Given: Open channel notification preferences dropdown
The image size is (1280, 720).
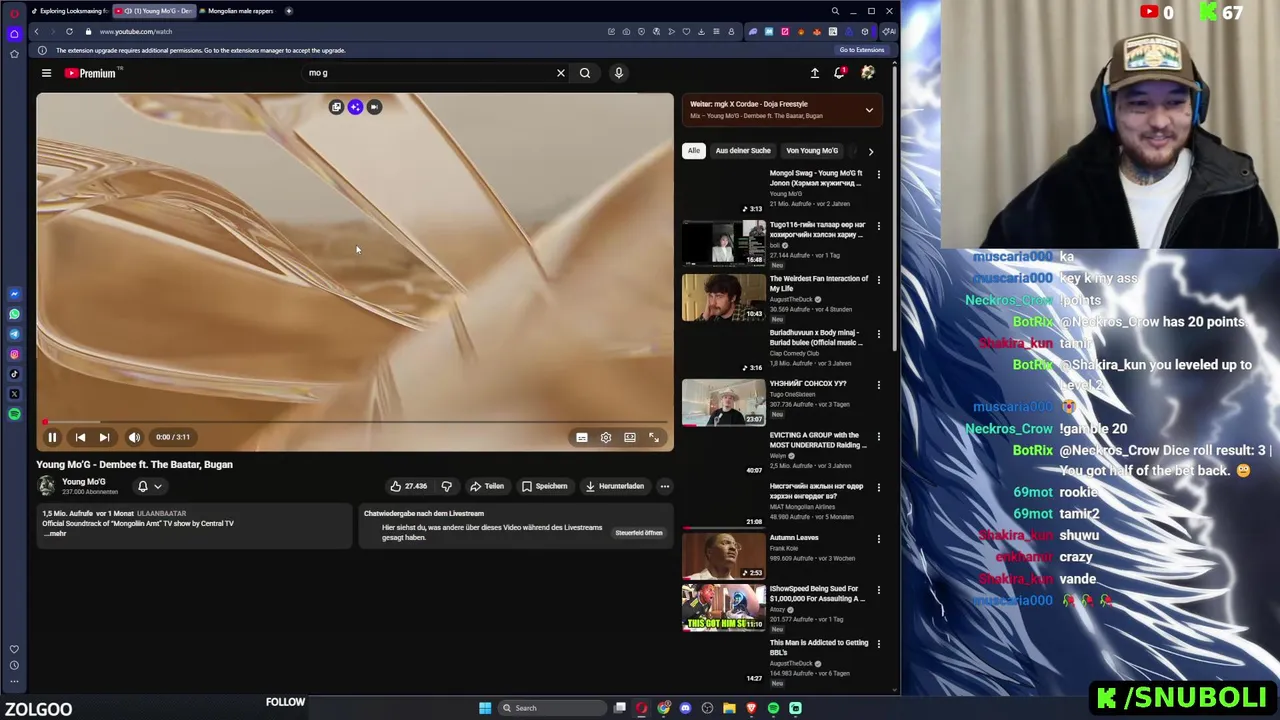Looking at the screenshot, I should (148, 486).
